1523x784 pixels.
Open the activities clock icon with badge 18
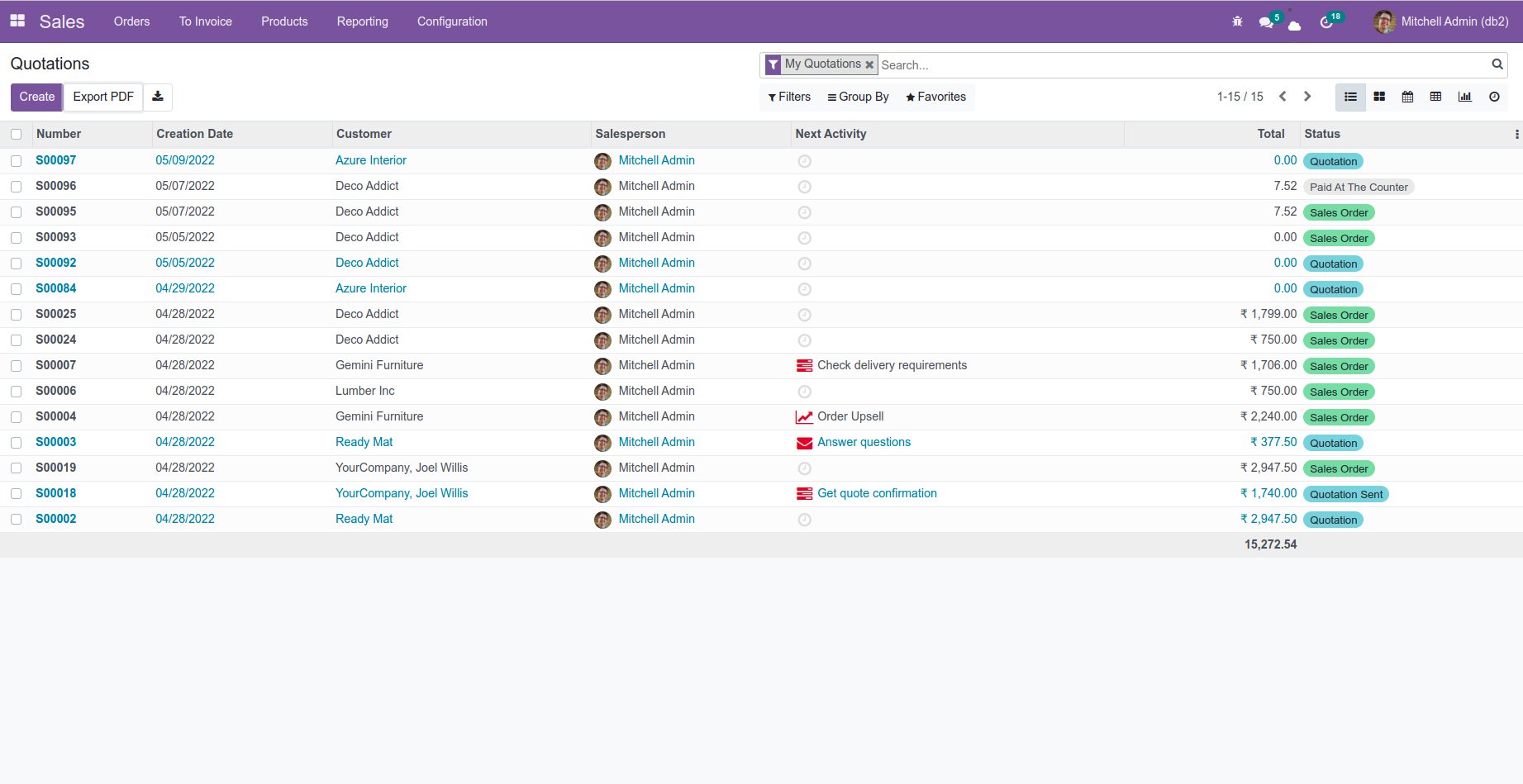point(1326,22)
